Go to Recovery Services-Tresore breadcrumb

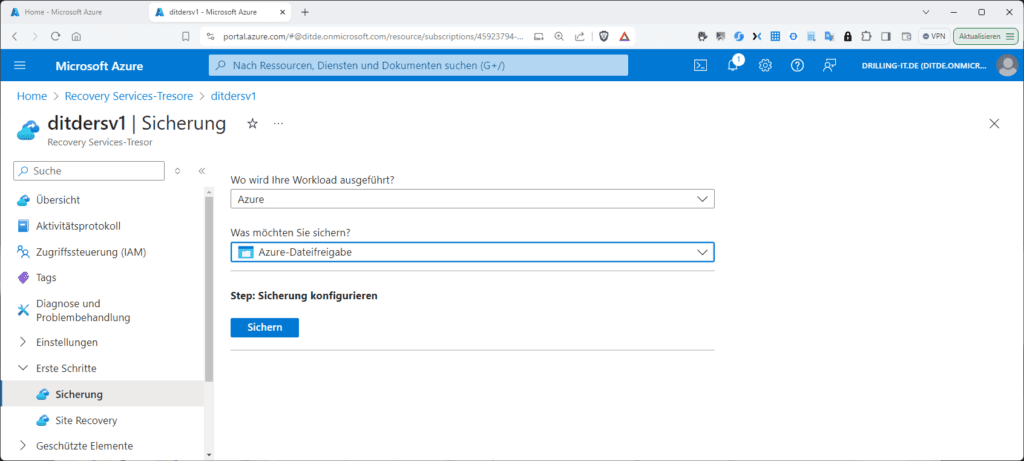129,96
